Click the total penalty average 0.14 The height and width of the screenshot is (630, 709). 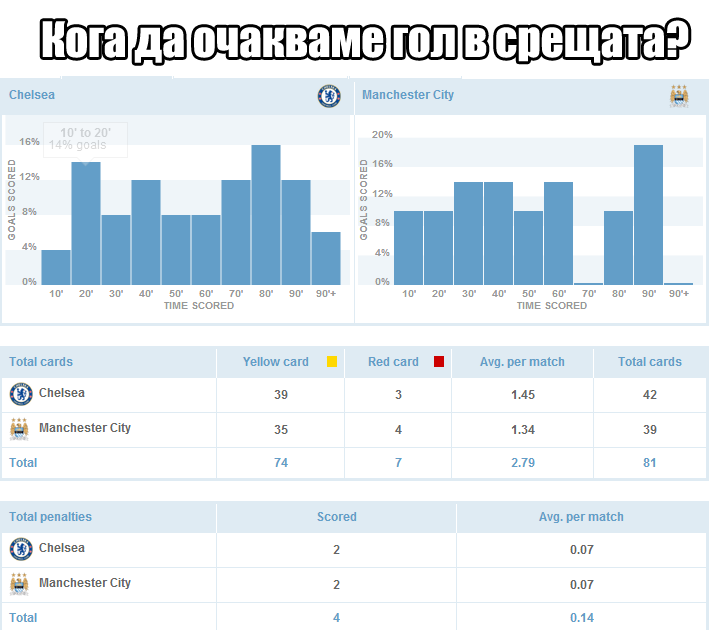[581, 617]
